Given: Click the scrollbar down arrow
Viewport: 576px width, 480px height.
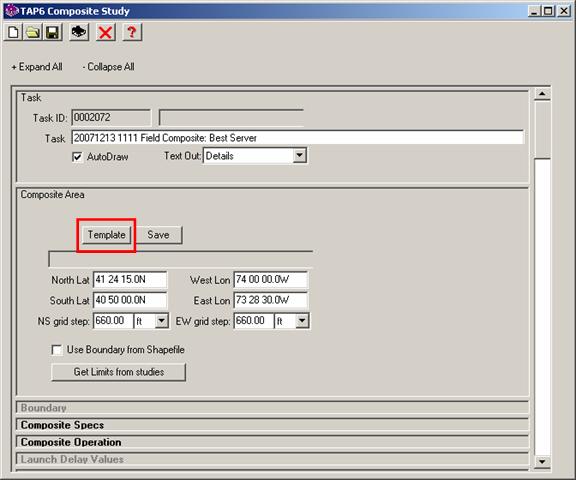Looking at the screenshot, I should (x=542, y=461).
